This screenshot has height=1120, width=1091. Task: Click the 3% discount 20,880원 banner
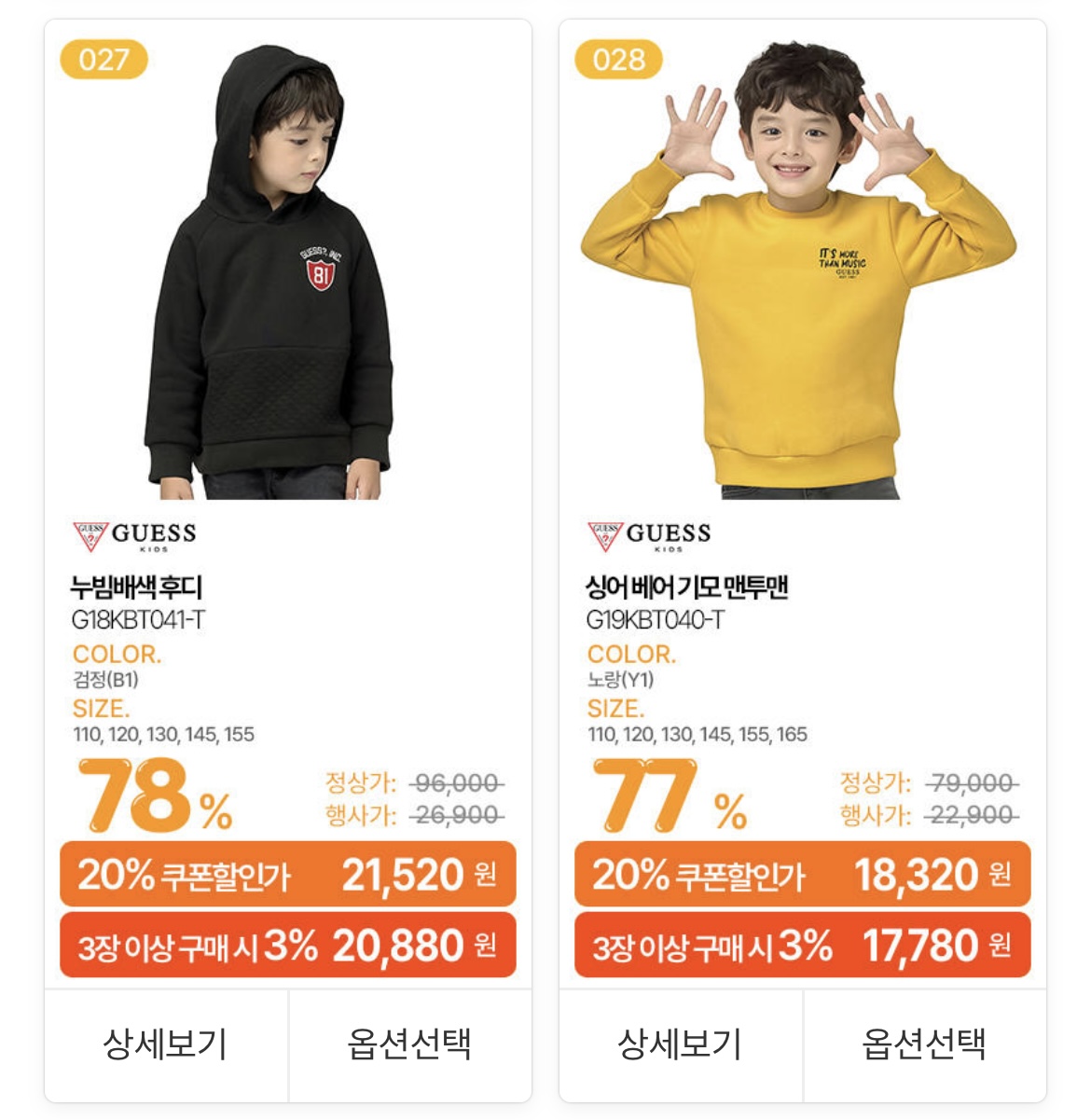(288, 945)
